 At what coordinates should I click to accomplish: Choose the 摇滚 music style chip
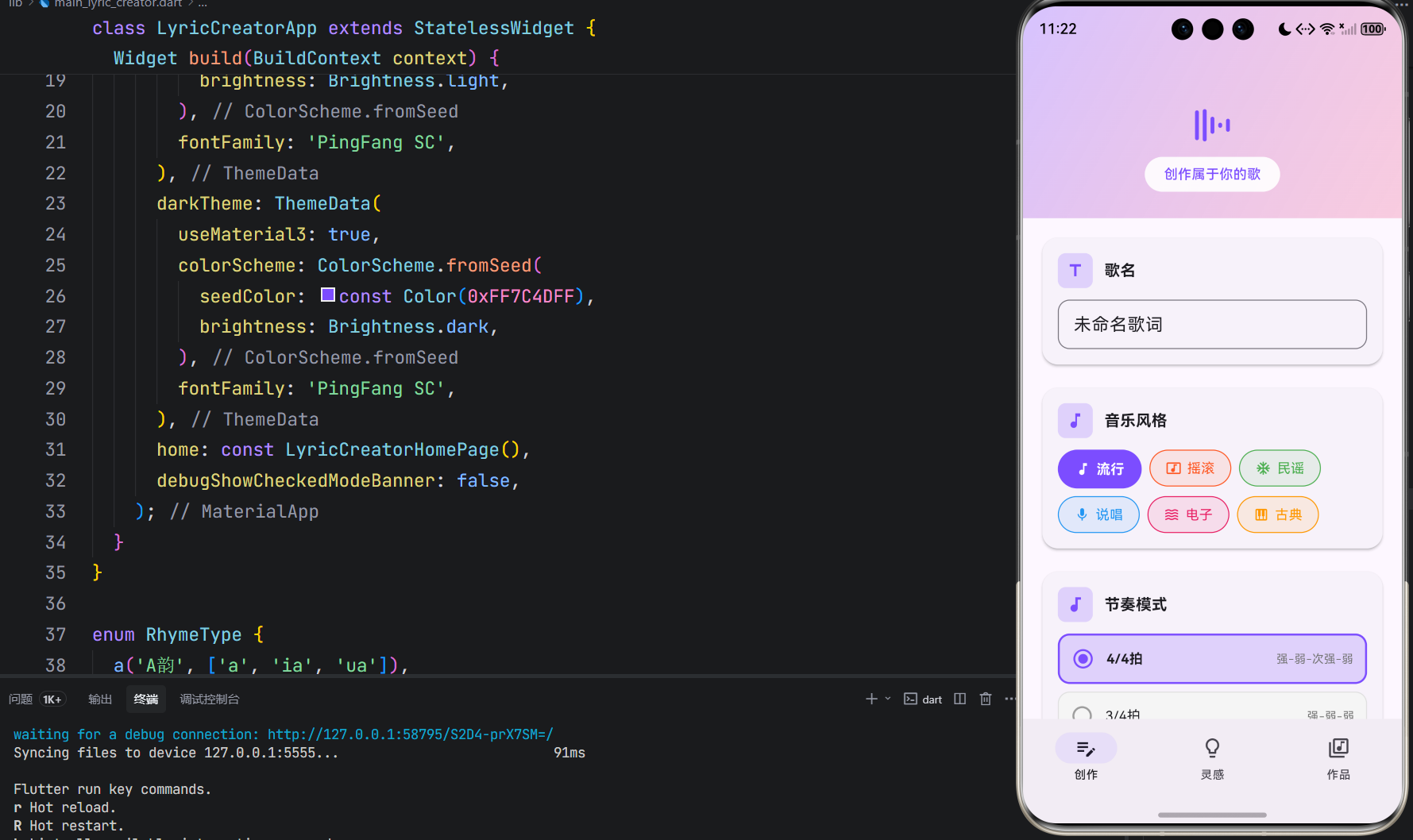[x=1190, y=468]
